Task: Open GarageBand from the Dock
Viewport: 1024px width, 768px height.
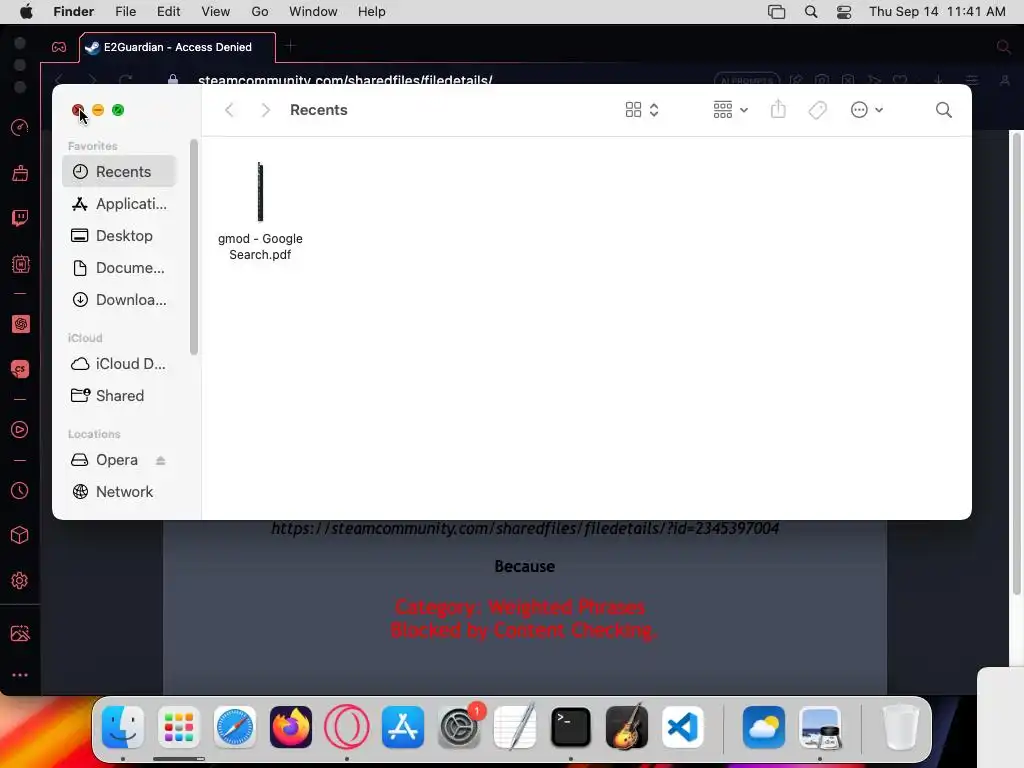Action: point(627,727)
